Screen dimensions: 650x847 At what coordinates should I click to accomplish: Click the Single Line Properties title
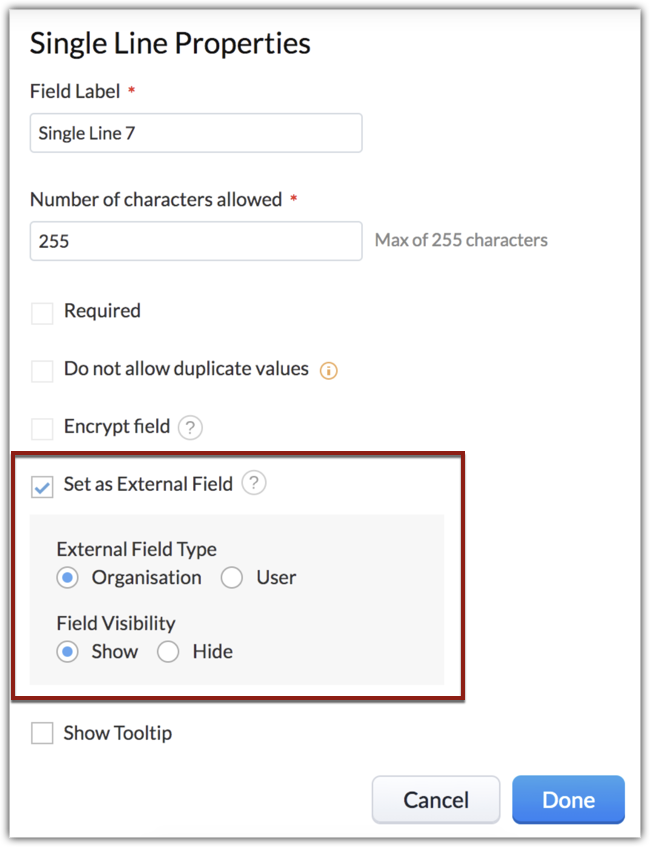170,44
